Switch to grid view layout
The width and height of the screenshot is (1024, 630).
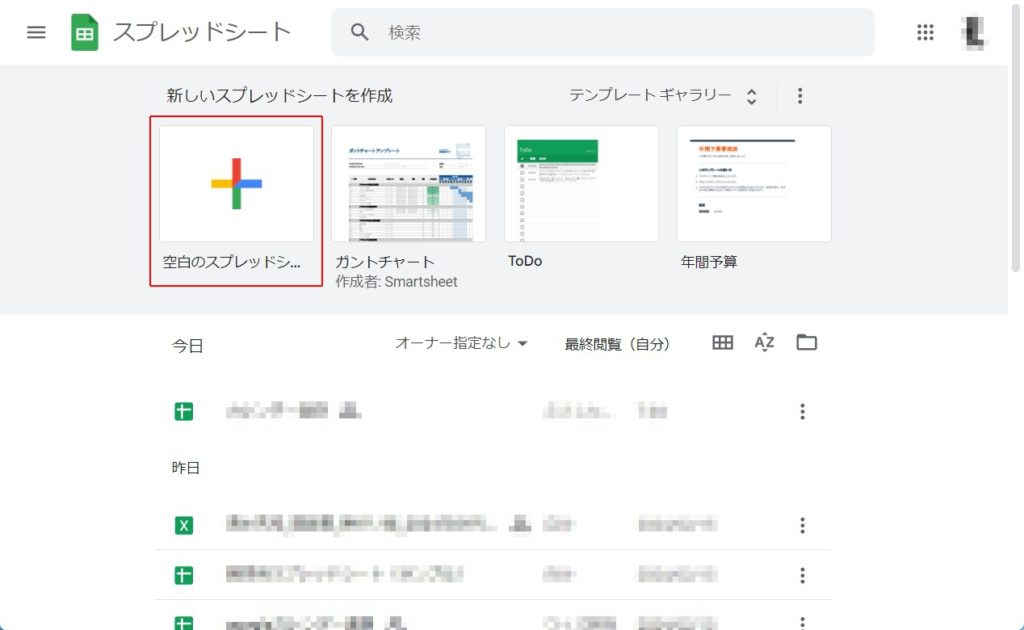[x=722, y=343]
